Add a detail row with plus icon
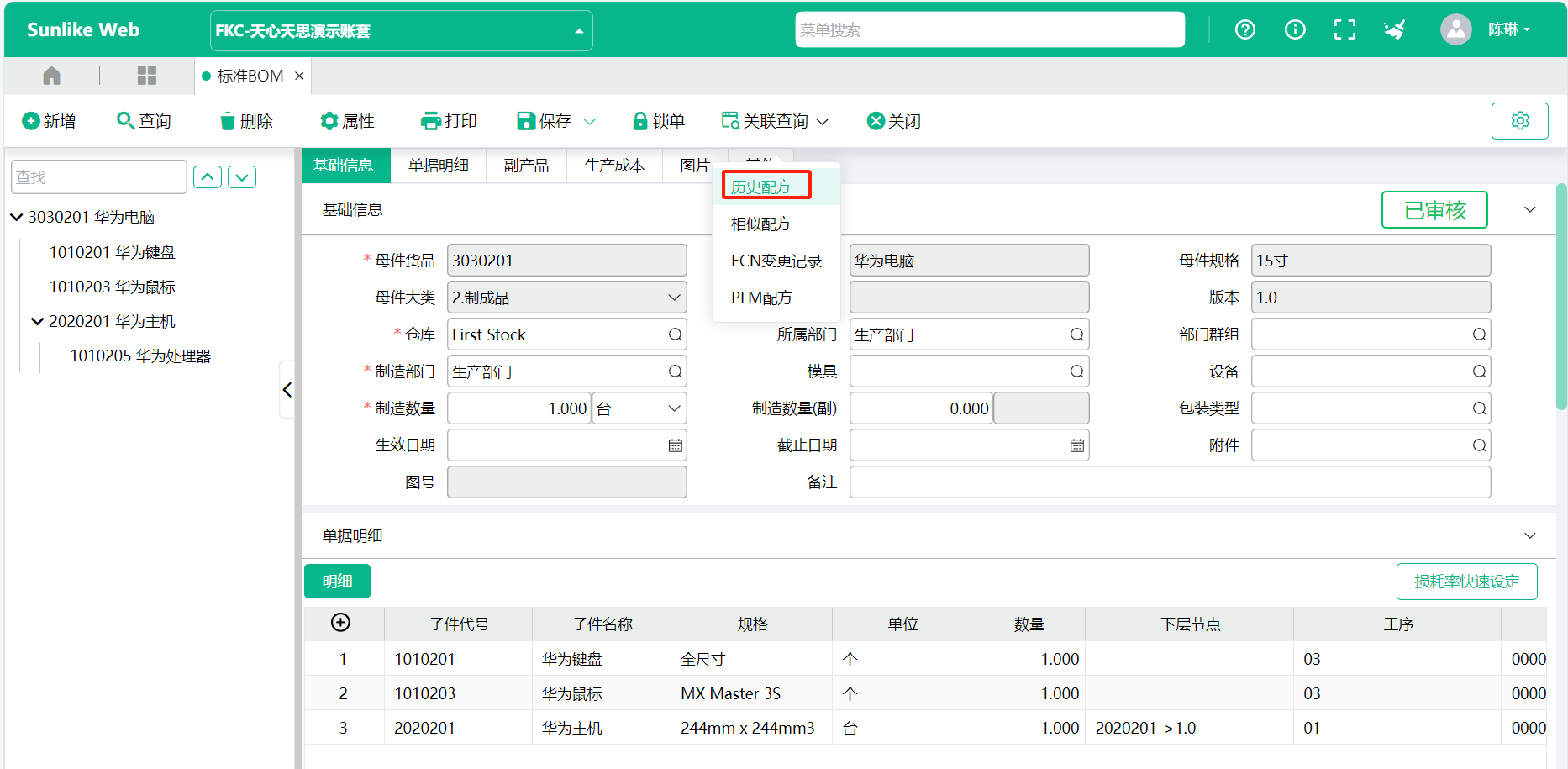Viewport: 1568px width, 769px height. pos(340,622)
